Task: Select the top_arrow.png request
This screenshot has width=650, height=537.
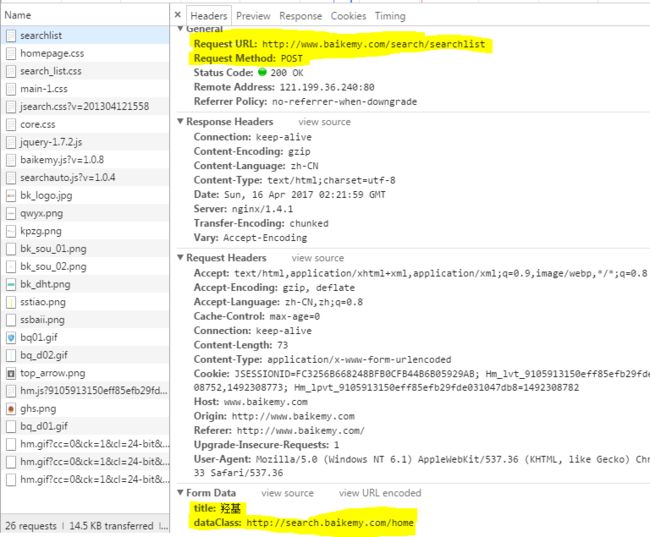Action: (x=85, y=373)
